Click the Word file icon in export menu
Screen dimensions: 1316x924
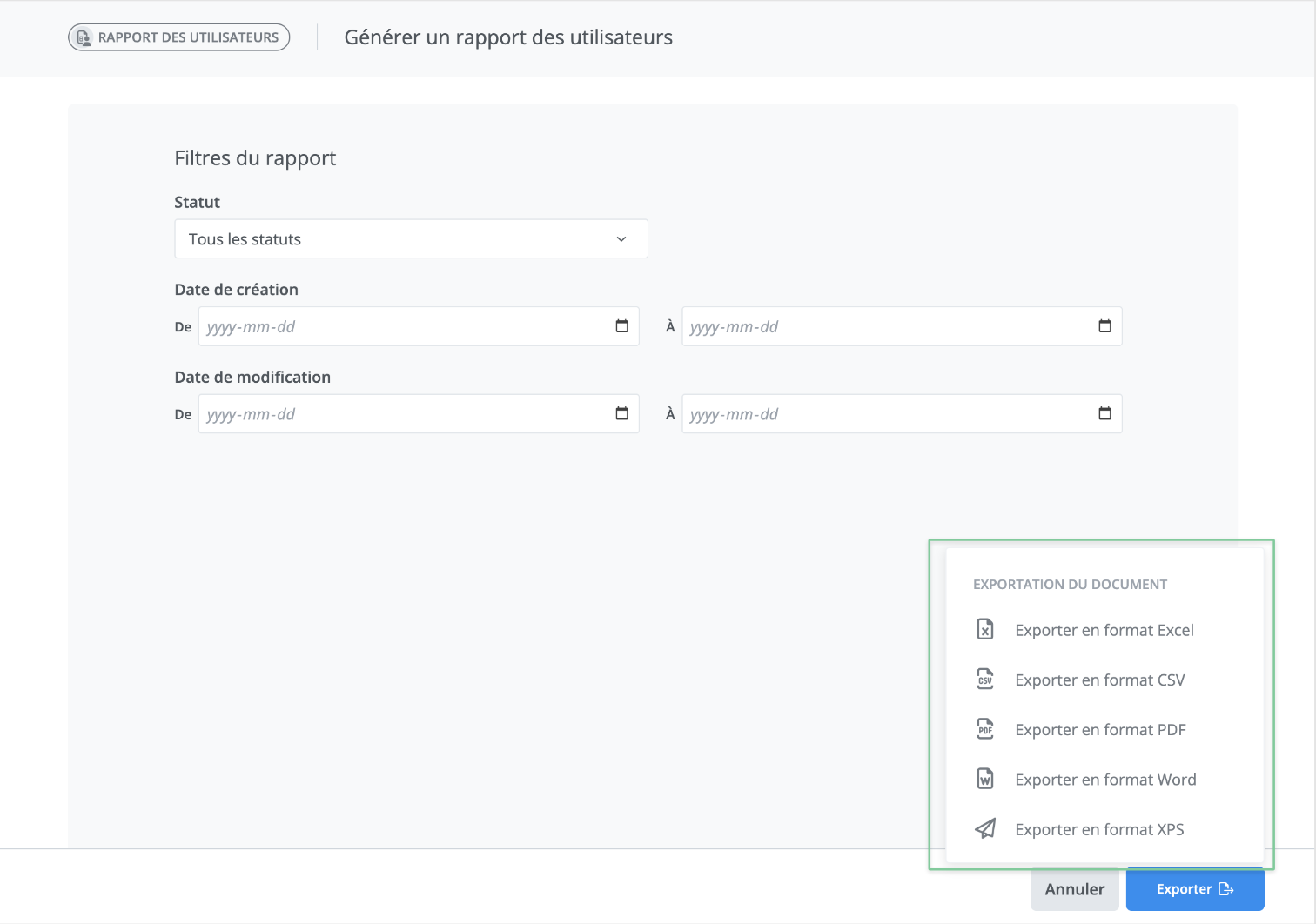(x=984, y=779)
